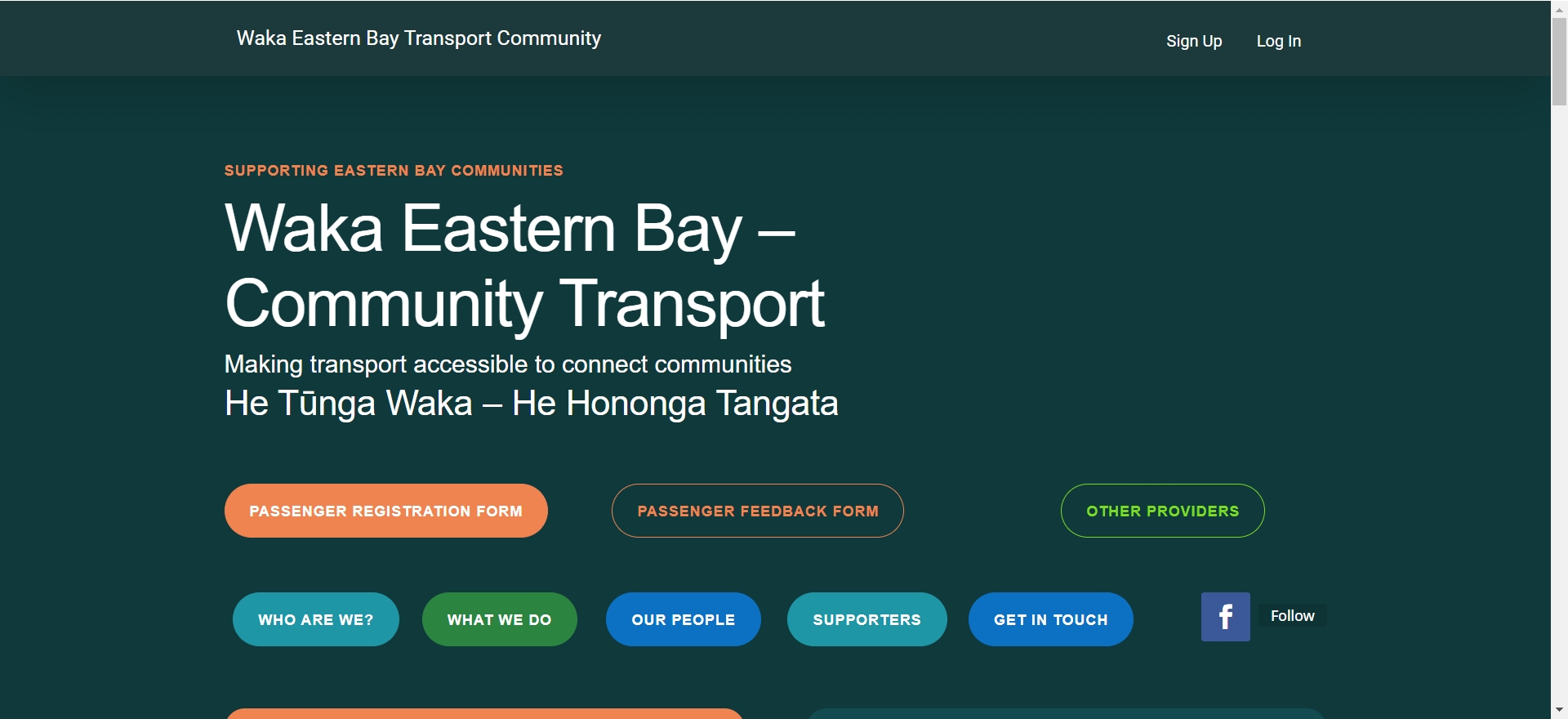Click the vertical scrollbar thumb

point(1559,60)
